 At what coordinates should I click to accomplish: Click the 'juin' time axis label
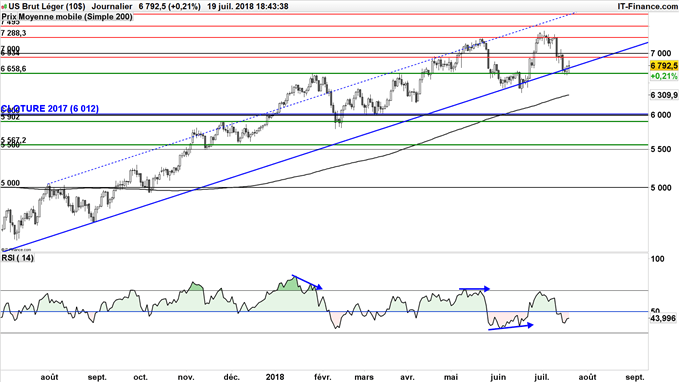(x=498, y=377)
